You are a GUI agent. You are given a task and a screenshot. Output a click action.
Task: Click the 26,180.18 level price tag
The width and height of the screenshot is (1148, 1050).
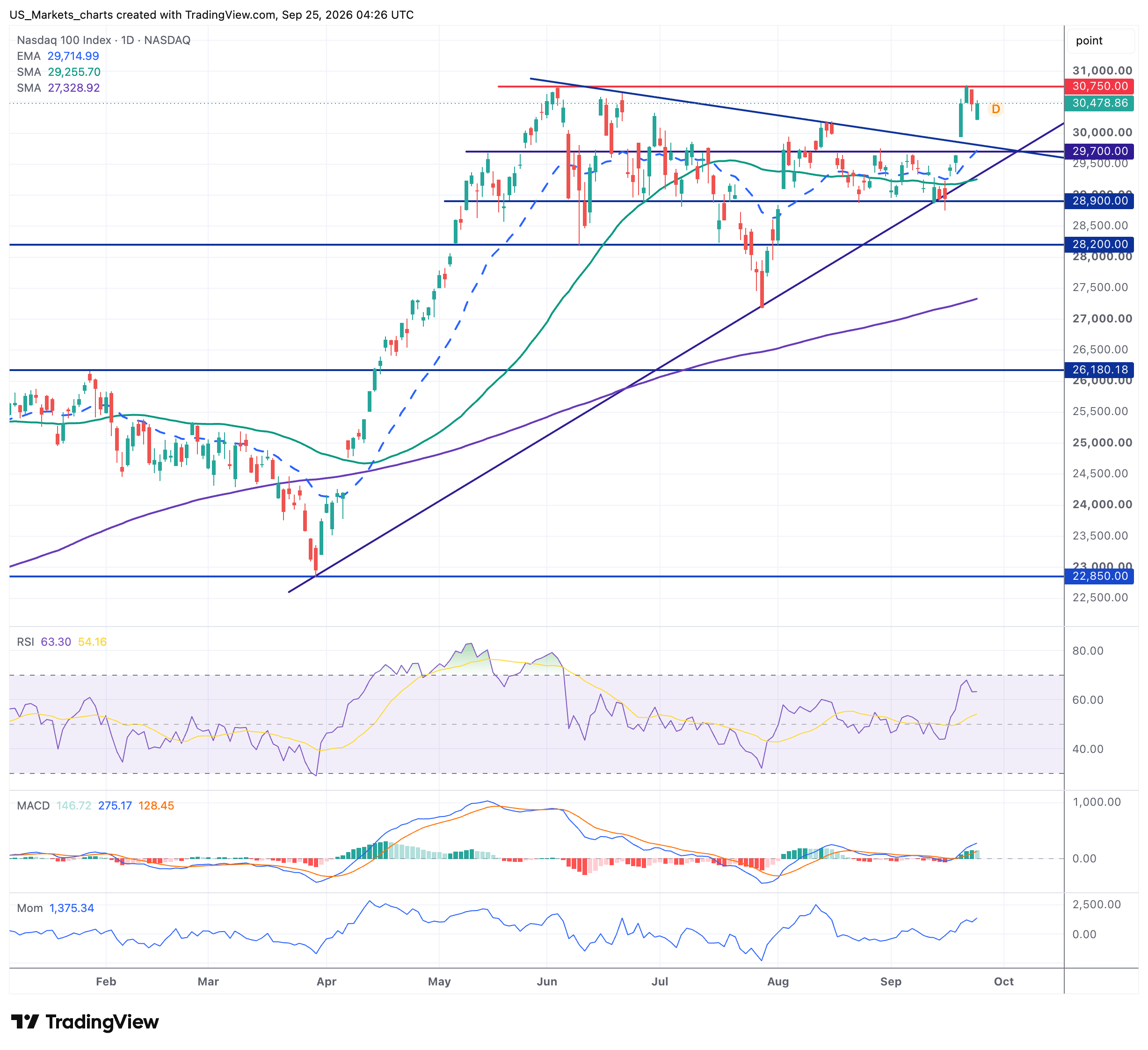pyautogui.click(x=1099, y=370)
